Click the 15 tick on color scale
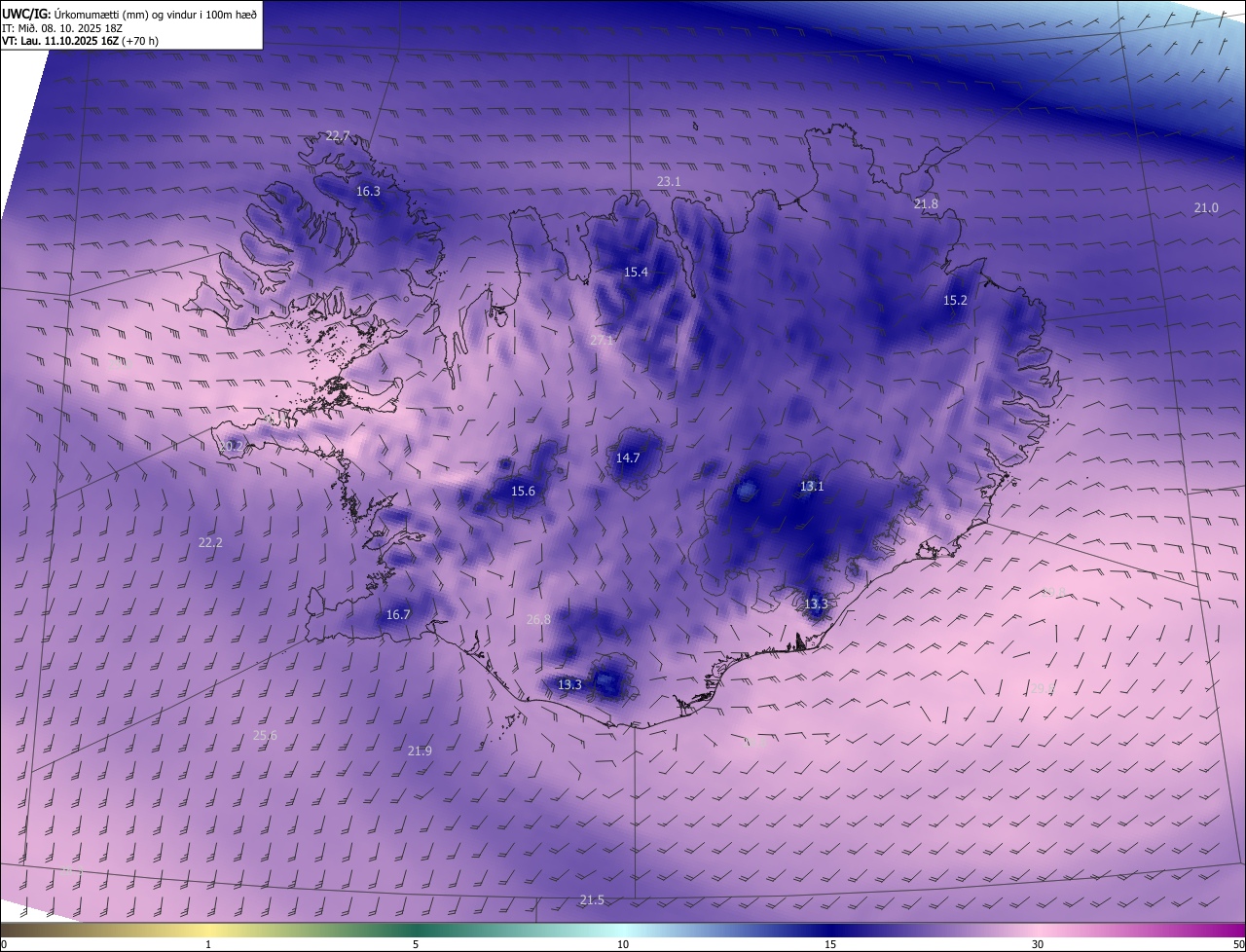1246x952 pixels. 829,944
